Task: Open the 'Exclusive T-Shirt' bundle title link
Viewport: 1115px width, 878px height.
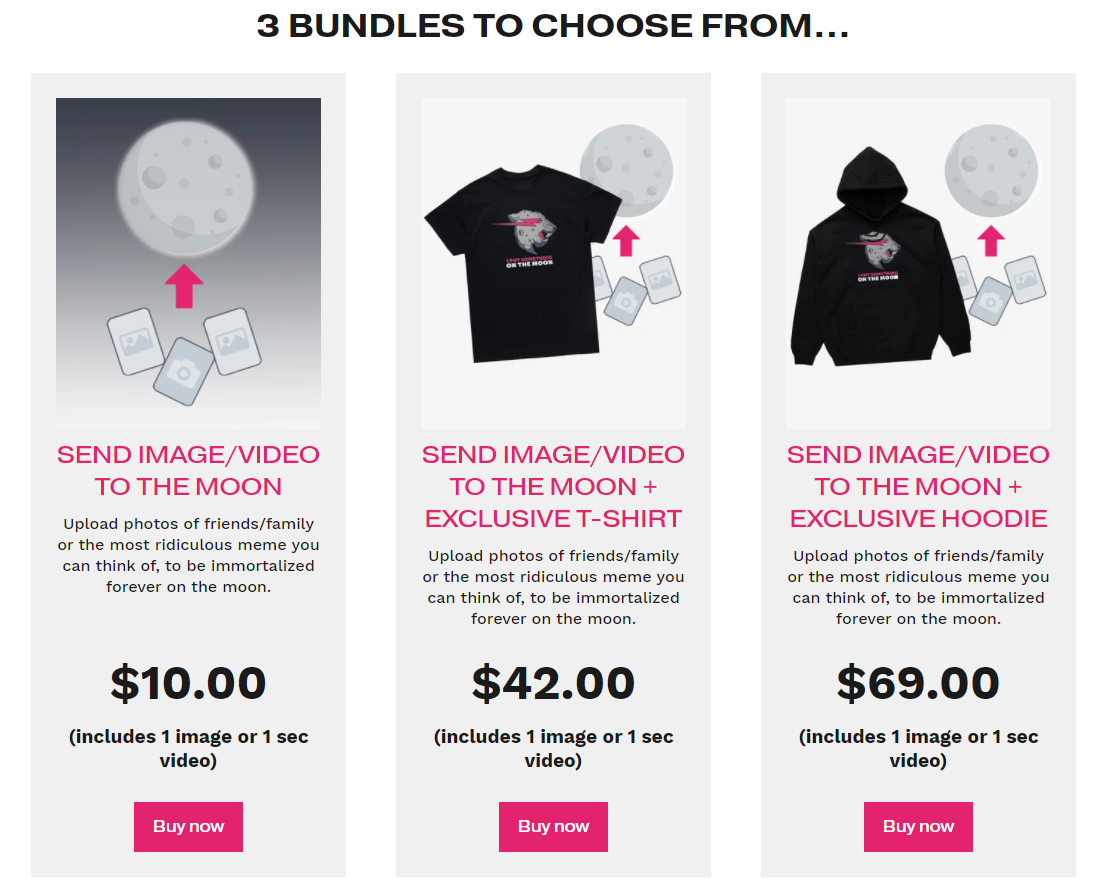Action: pyautogui.click(x=553, y=486)
